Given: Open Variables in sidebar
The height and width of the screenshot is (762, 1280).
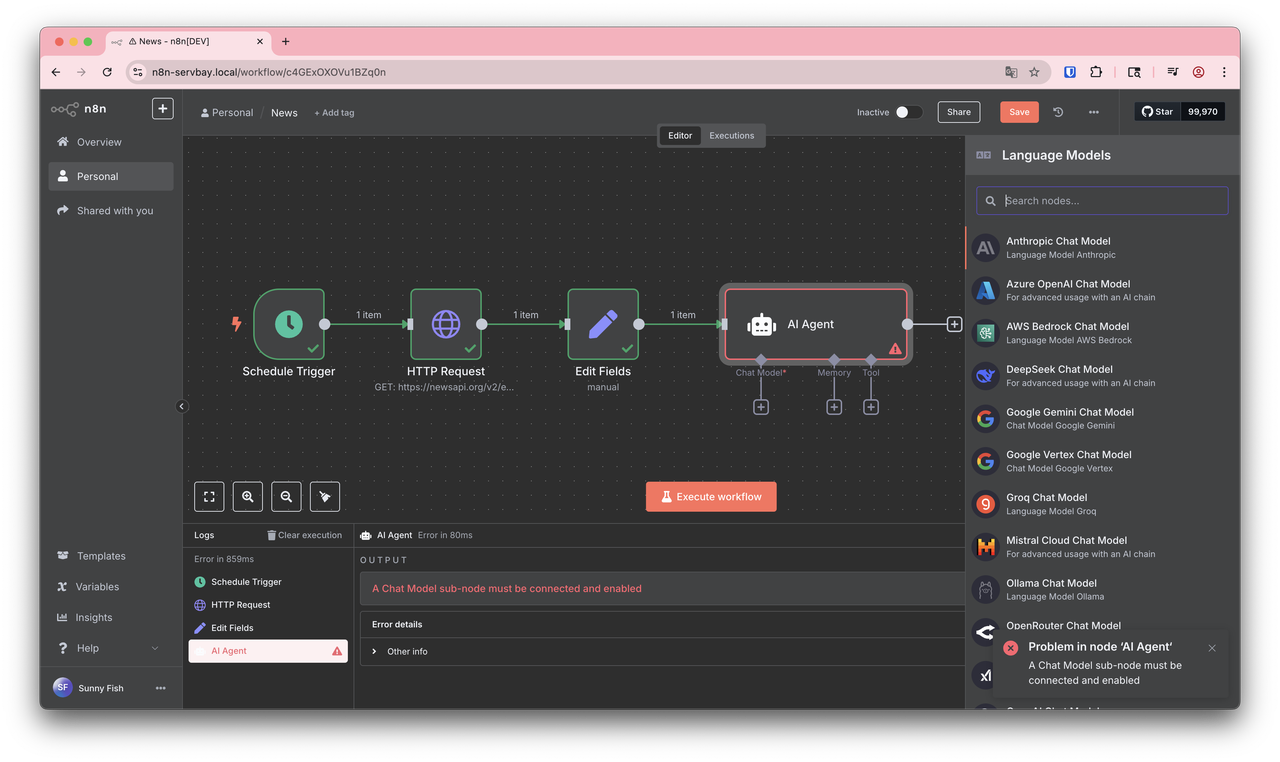Looking at the screenshot, I should point(111,587).
